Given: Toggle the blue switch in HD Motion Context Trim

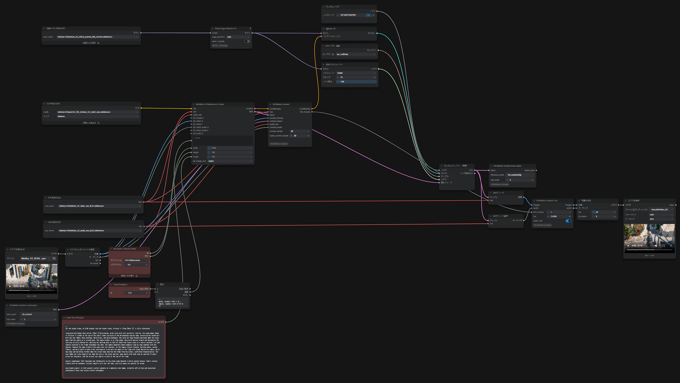Looking at the screenshot, I should pyautogui.click(x=568, y=221).
